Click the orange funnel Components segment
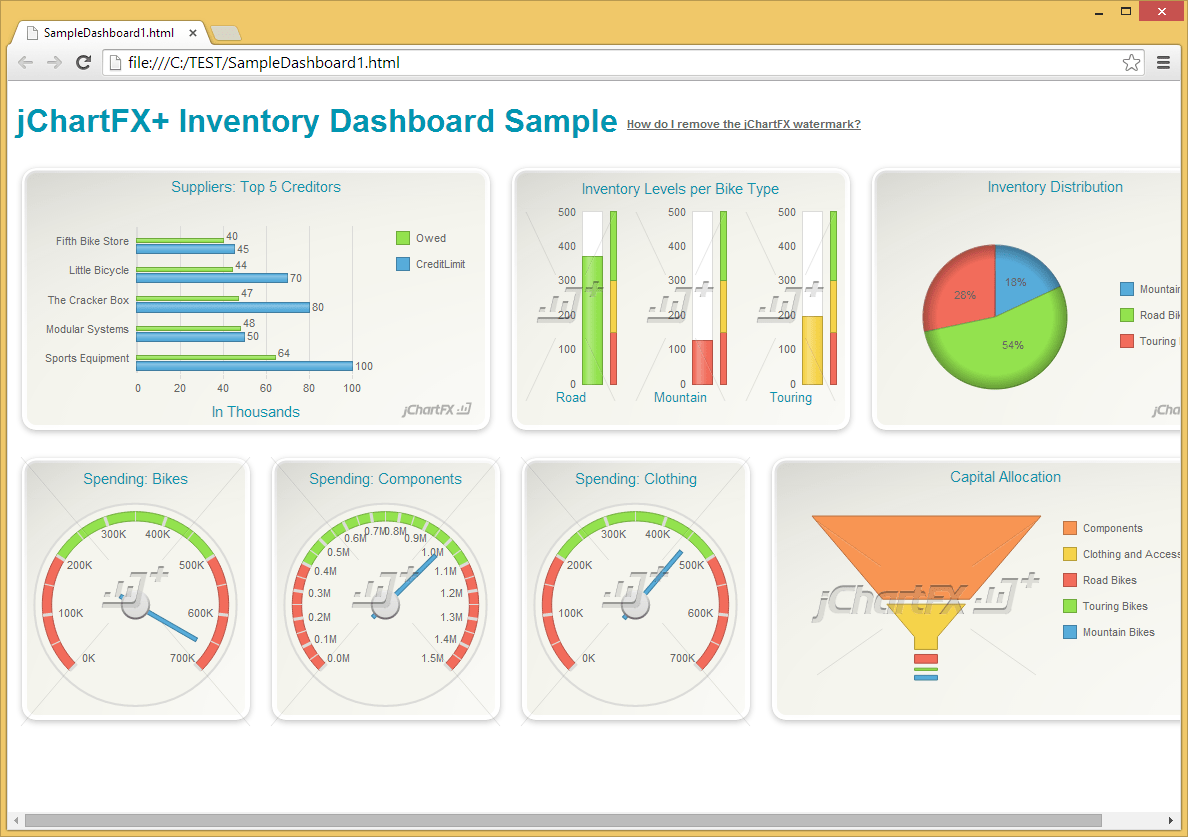 (x=926, y=553)
